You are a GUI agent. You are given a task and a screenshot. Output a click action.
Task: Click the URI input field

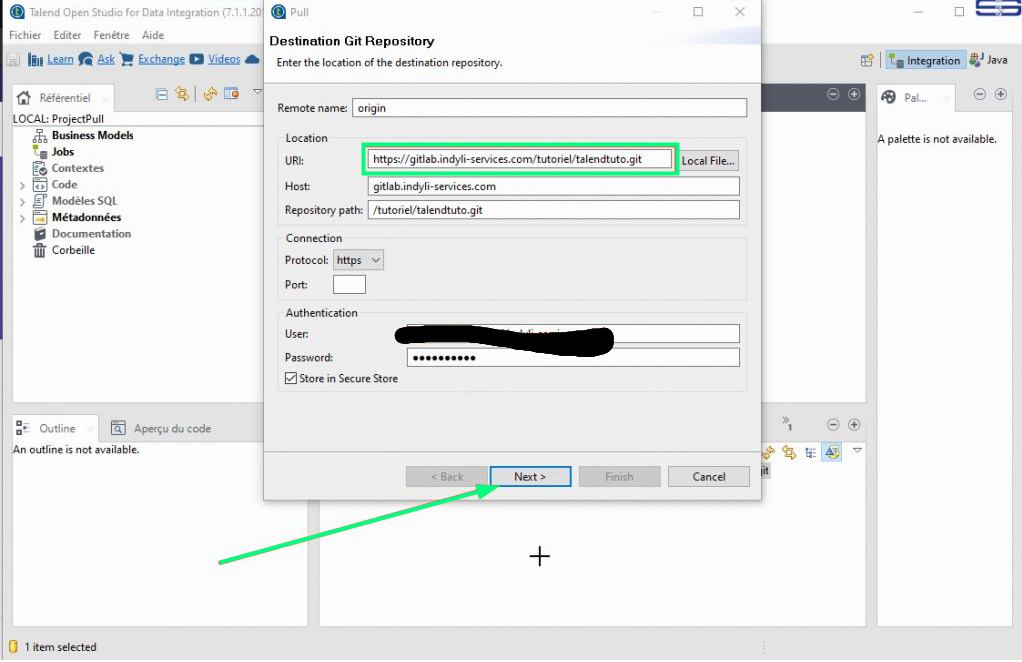click(x=519, y=159)
